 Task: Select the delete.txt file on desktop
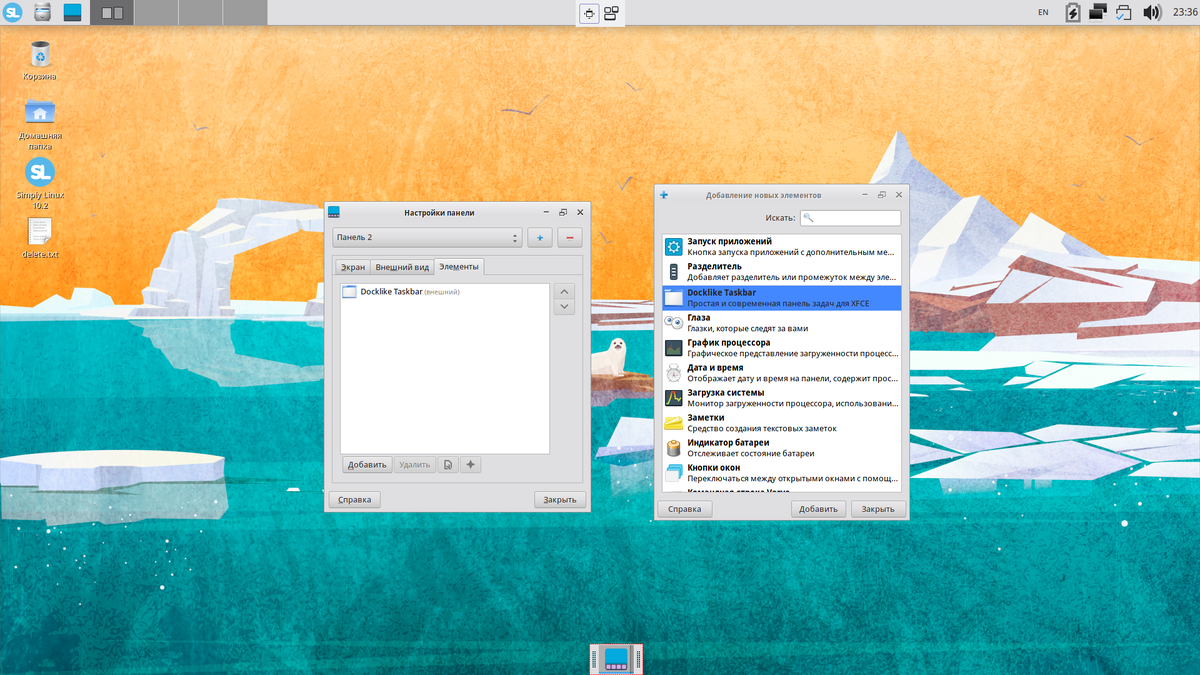pos(40,238)
